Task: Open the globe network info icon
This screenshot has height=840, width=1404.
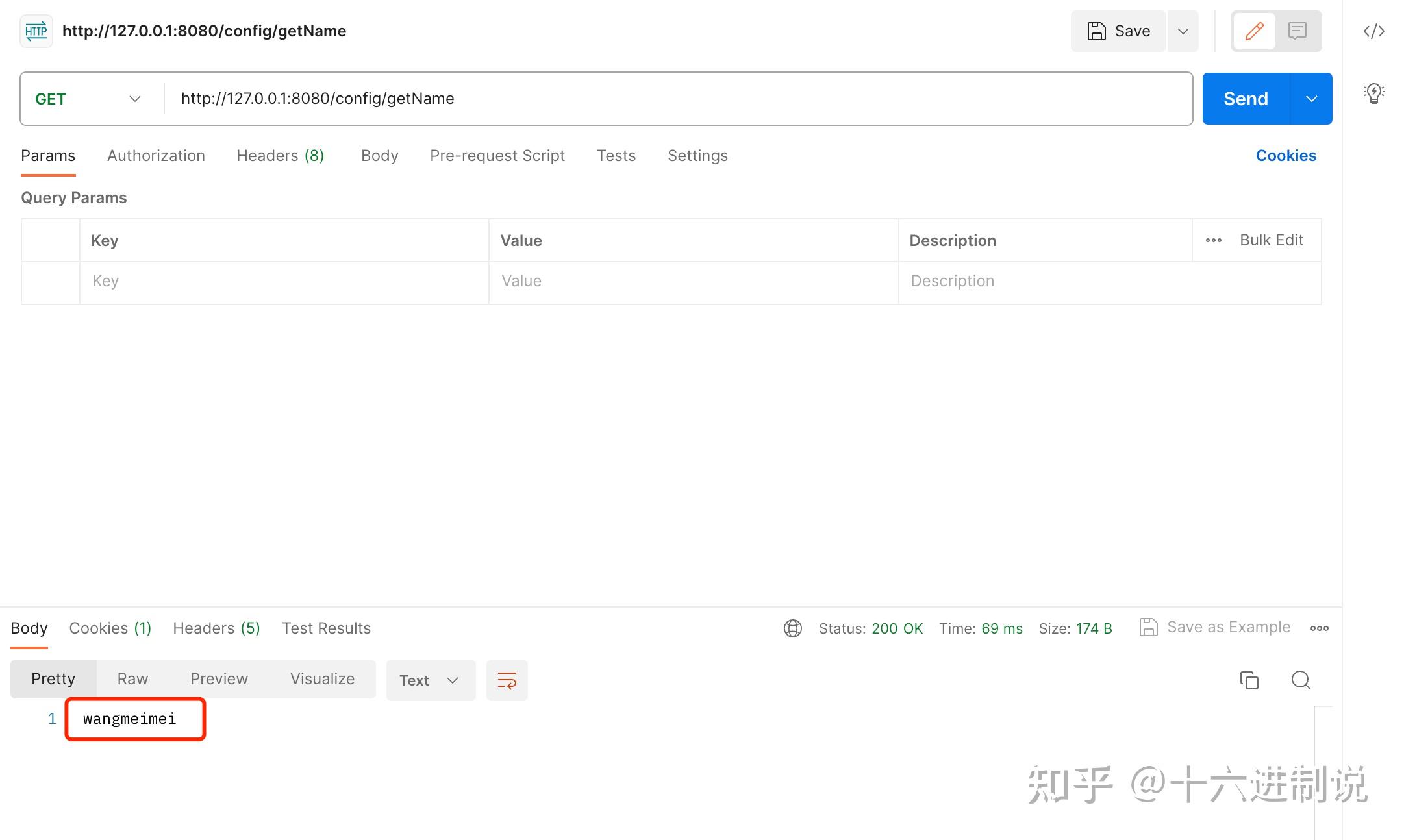Action: coord(792,628)
